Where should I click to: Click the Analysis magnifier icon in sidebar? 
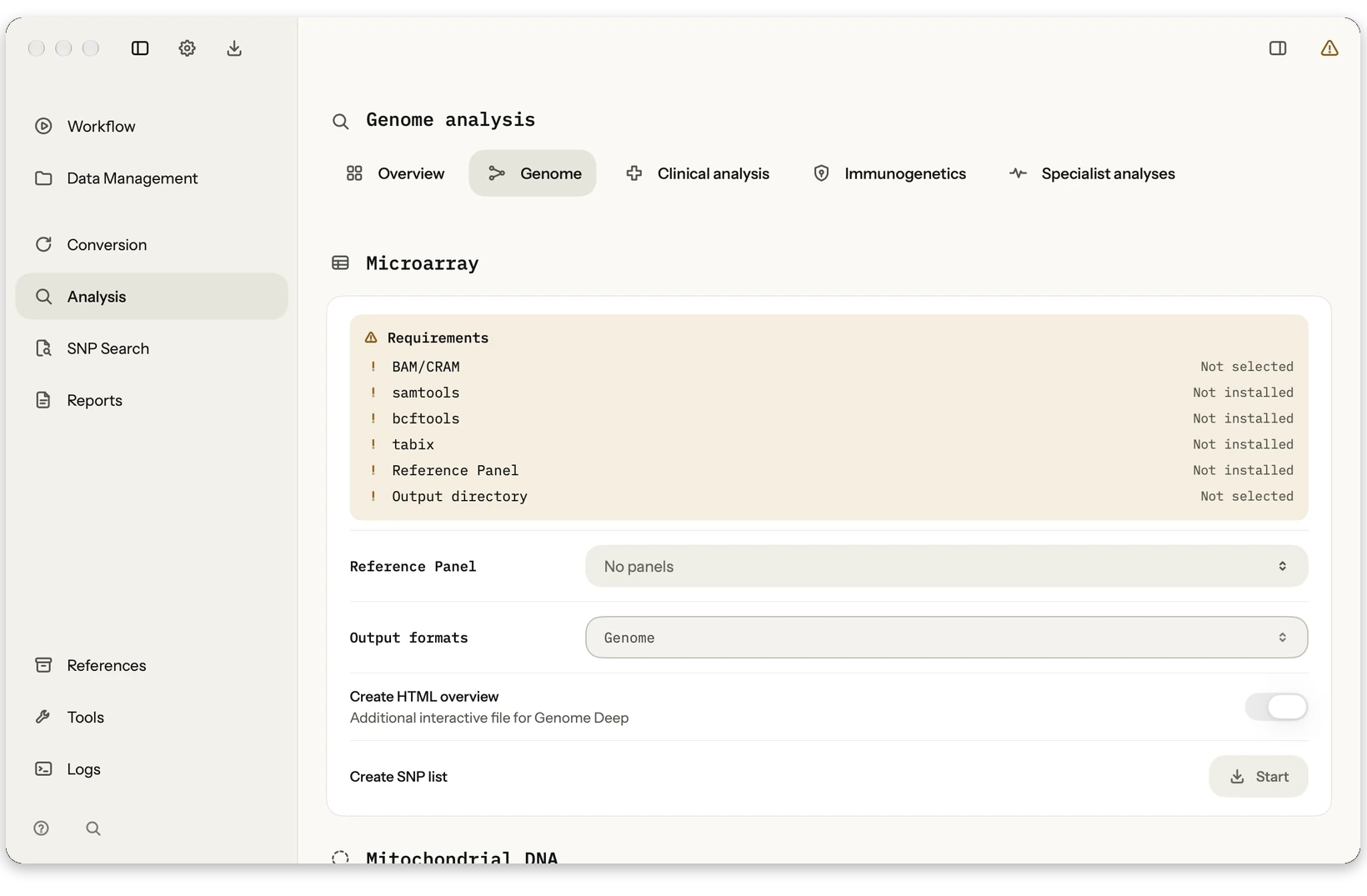(43, 297)
